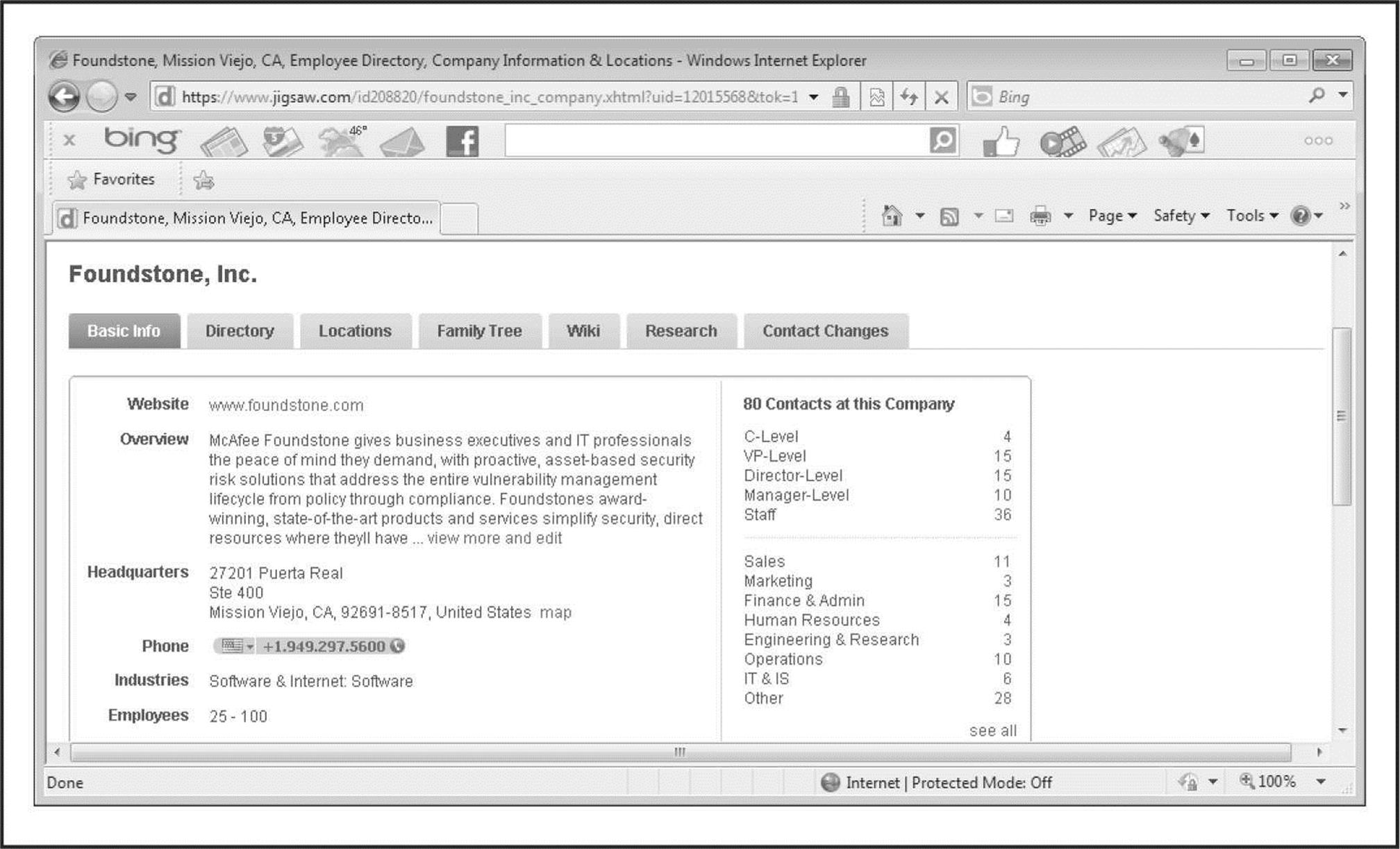The image size is (1400, 849).
Task: Open the zoom level 100% dropdown arrow
Action: click(x=1321, y=782)
